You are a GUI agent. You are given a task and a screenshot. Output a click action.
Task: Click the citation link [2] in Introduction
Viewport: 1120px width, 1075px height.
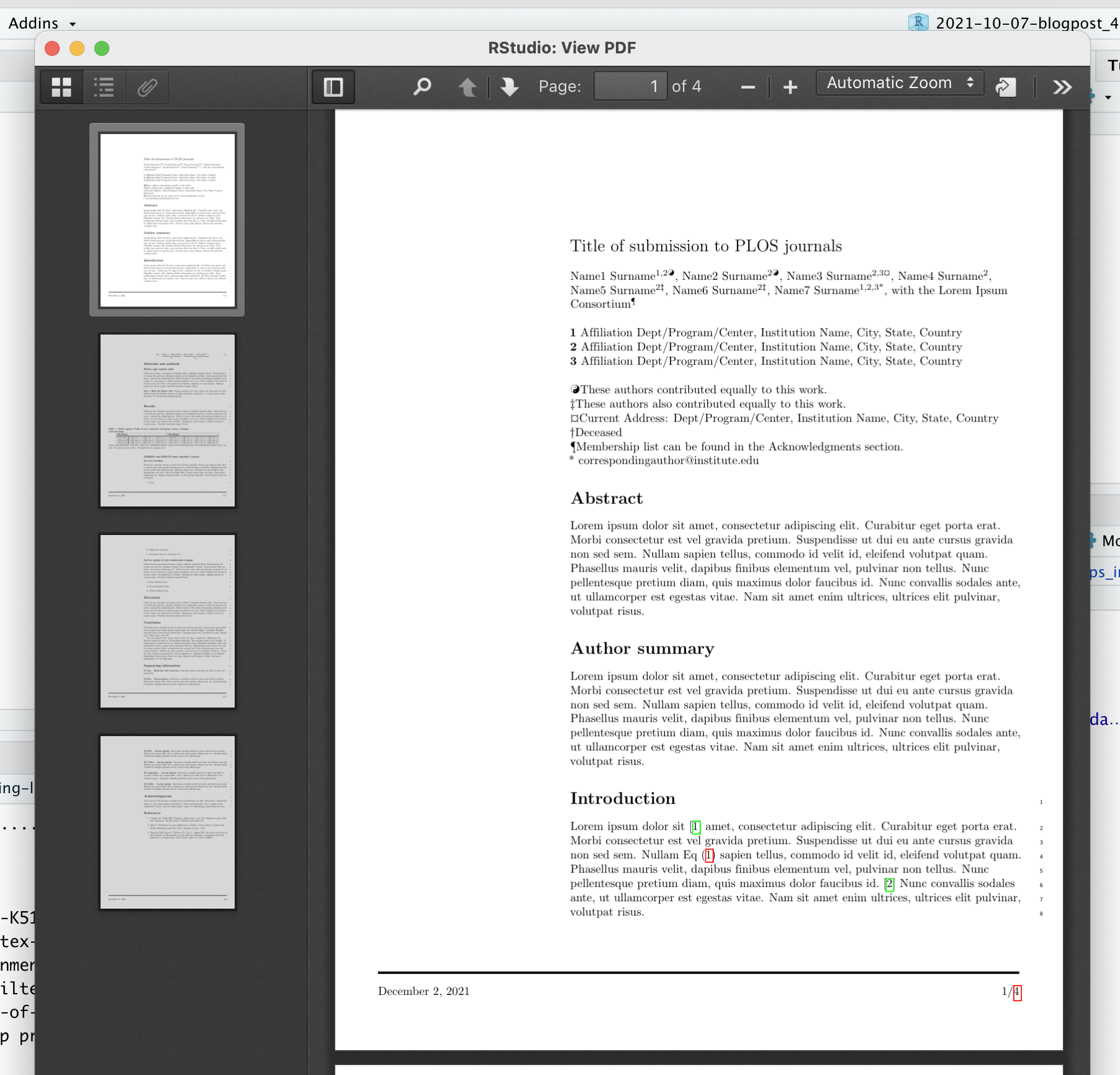(x=888, y=883)
